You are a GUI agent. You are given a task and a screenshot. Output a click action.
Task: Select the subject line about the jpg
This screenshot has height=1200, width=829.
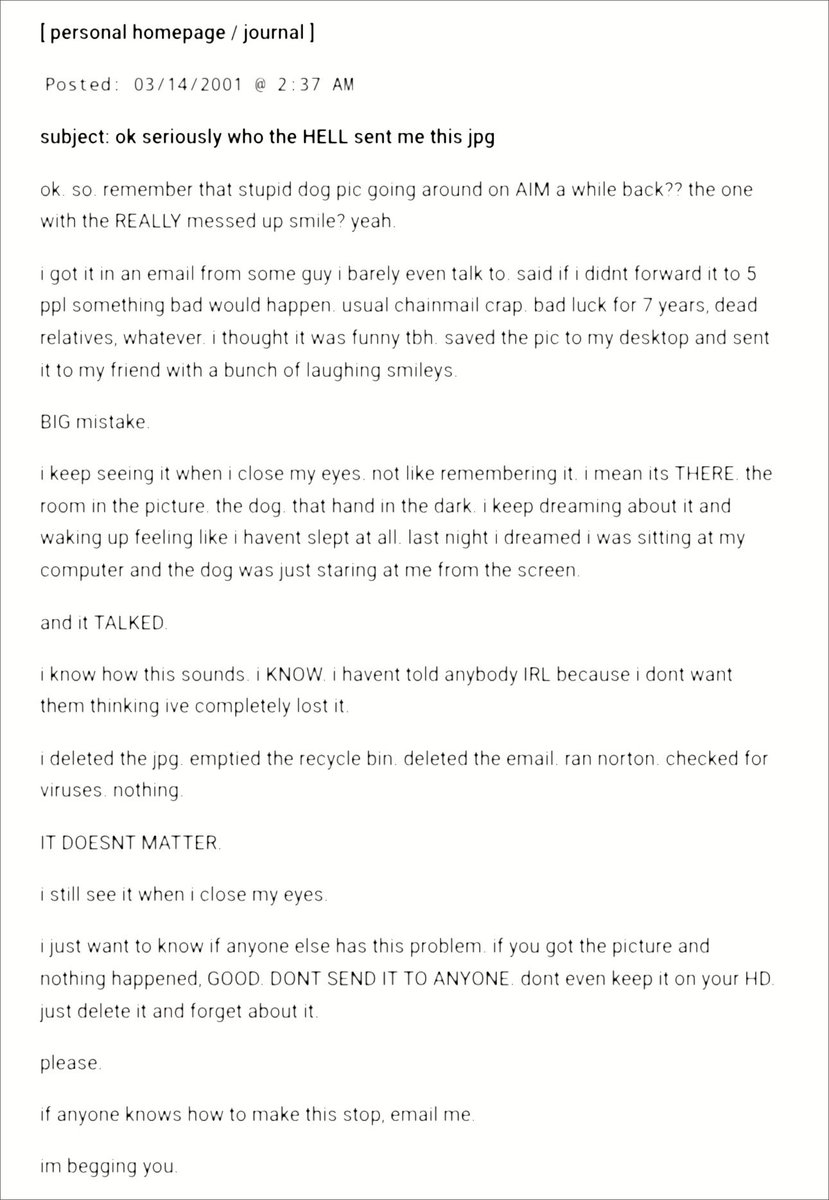click(x=267, y=137)
